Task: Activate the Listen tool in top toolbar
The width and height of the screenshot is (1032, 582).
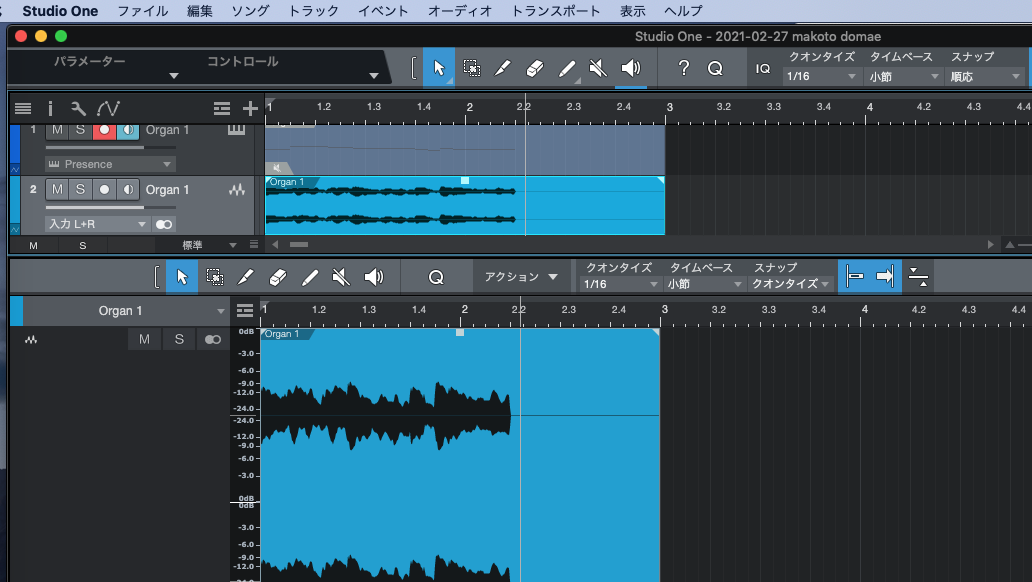Action: pos(631,68)
